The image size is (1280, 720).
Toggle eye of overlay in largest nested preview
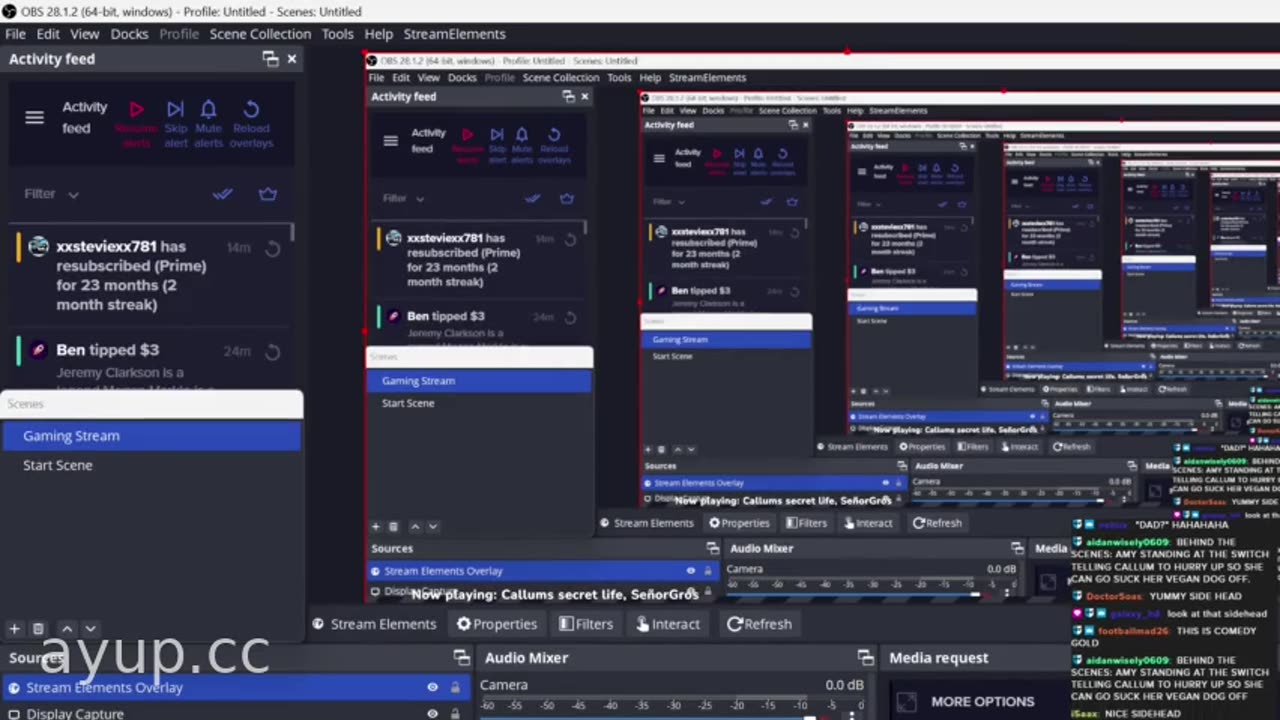(690, 571)
